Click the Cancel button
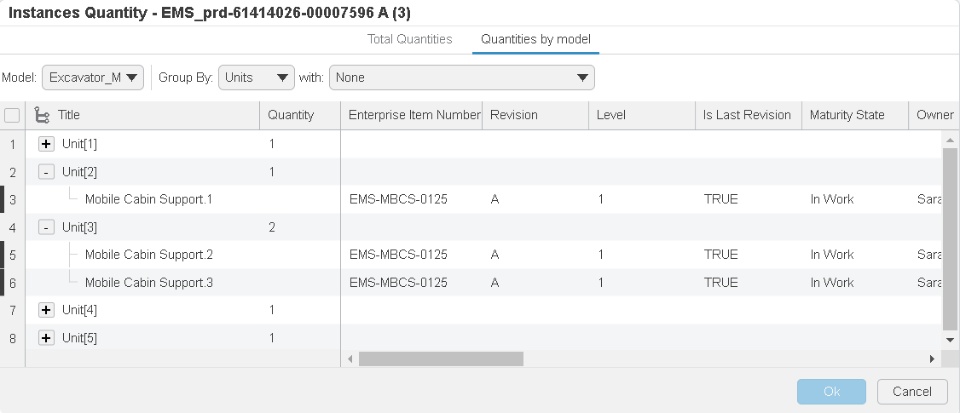This screenshot has height=413, width=960. pyautogui.click(x=912, y=391)
